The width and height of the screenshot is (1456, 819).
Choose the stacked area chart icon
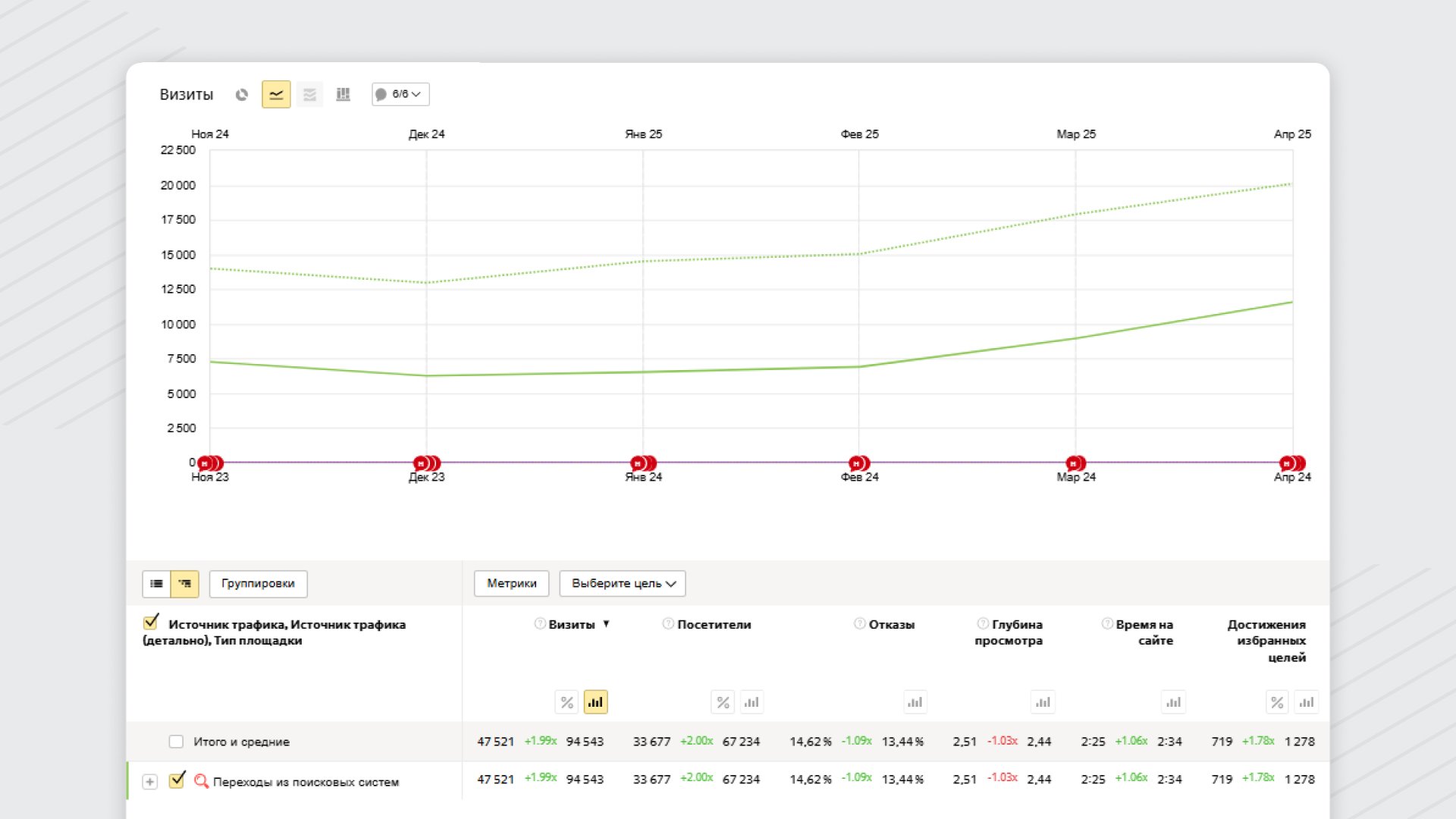click(309, 95)
